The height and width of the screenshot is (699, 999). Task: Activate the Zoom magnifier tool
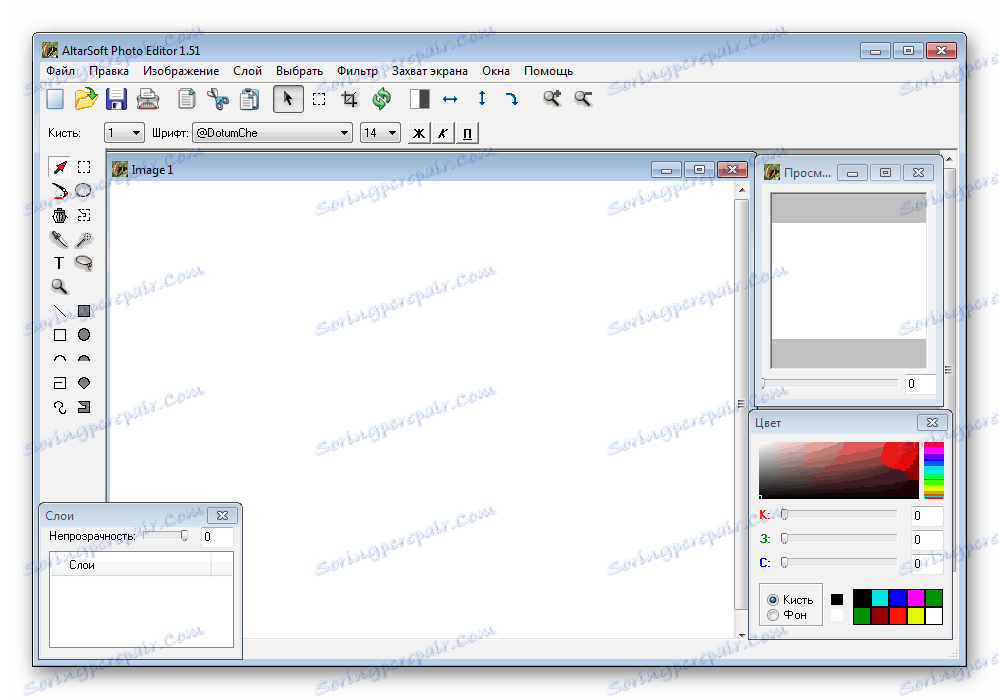coord(59,287)
